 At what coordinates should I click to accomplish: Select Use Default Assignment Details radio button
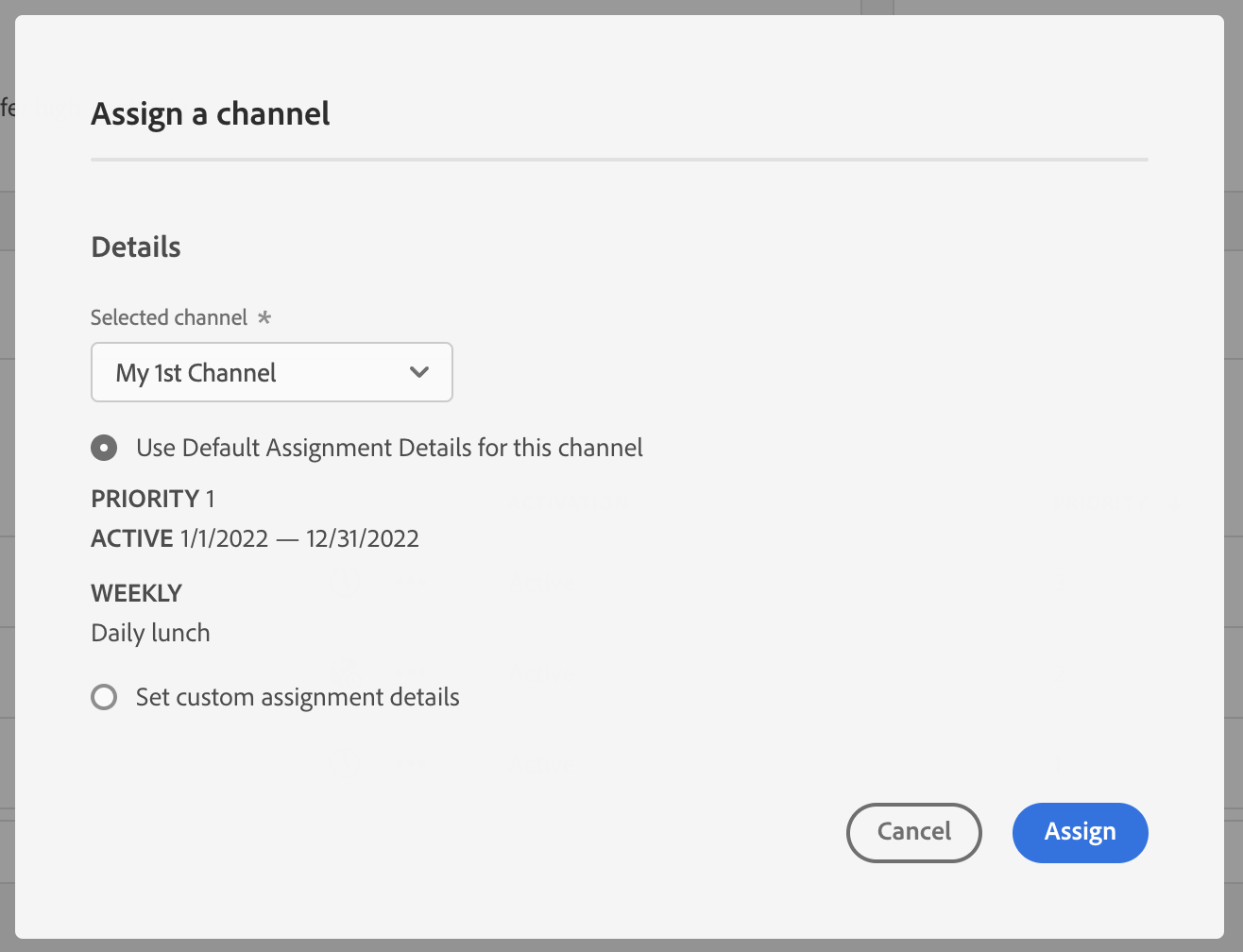[x=104, y=448]
